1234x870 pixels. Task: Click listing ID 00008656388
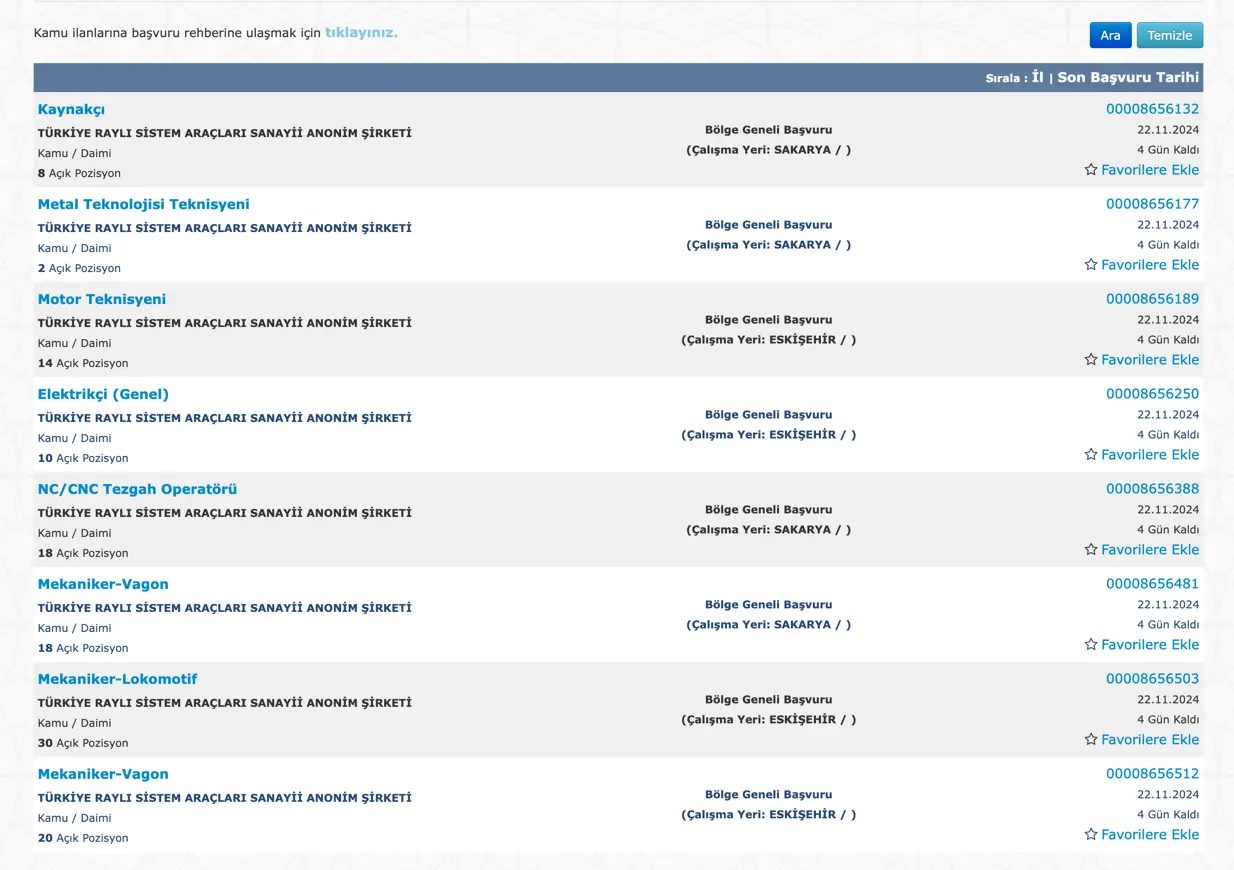(x=1152, y=489)
